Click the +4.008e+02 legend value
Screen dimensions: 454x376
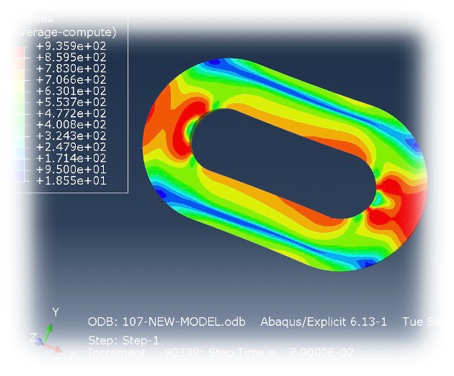click(71, 125)
